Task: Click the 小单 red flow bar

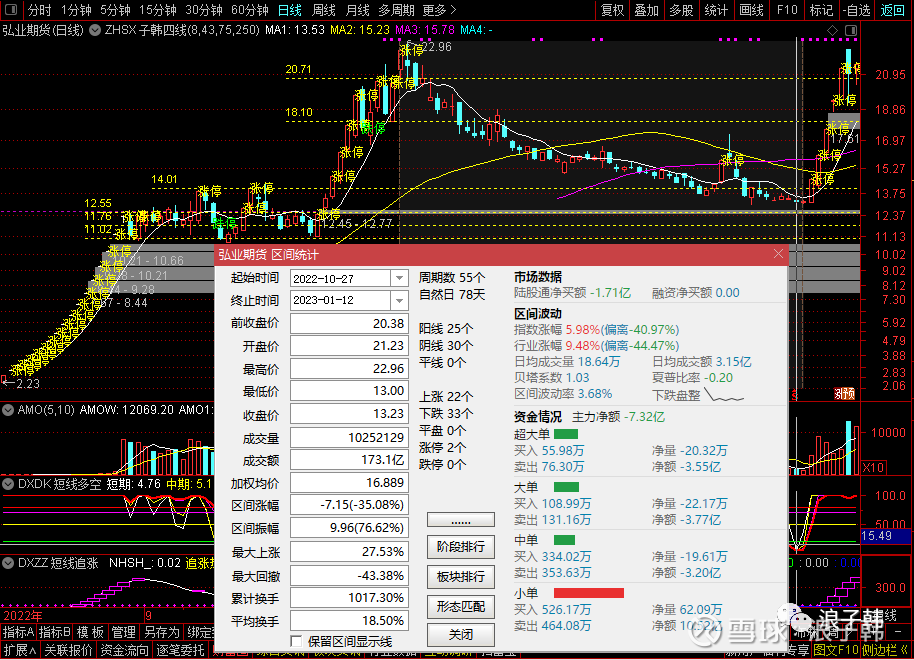Action: click(589, 593)
